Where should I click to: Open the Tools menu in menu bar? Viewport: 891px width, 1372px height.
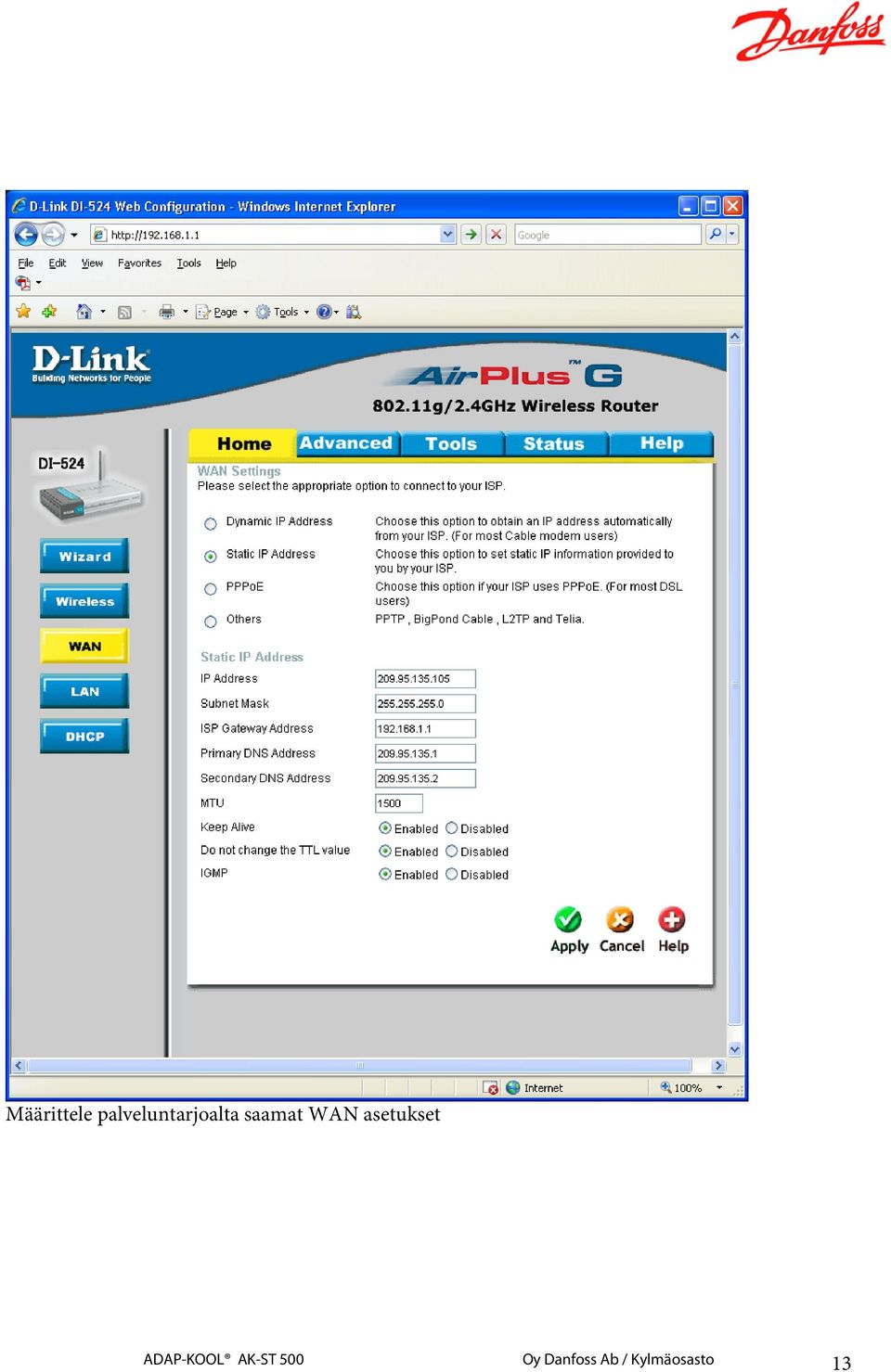pos(188,263)
